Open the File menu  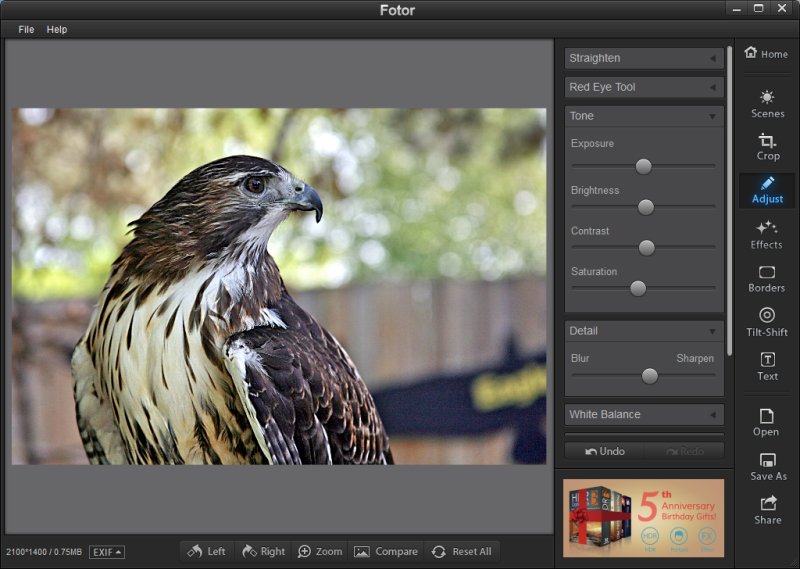point(26,30)
